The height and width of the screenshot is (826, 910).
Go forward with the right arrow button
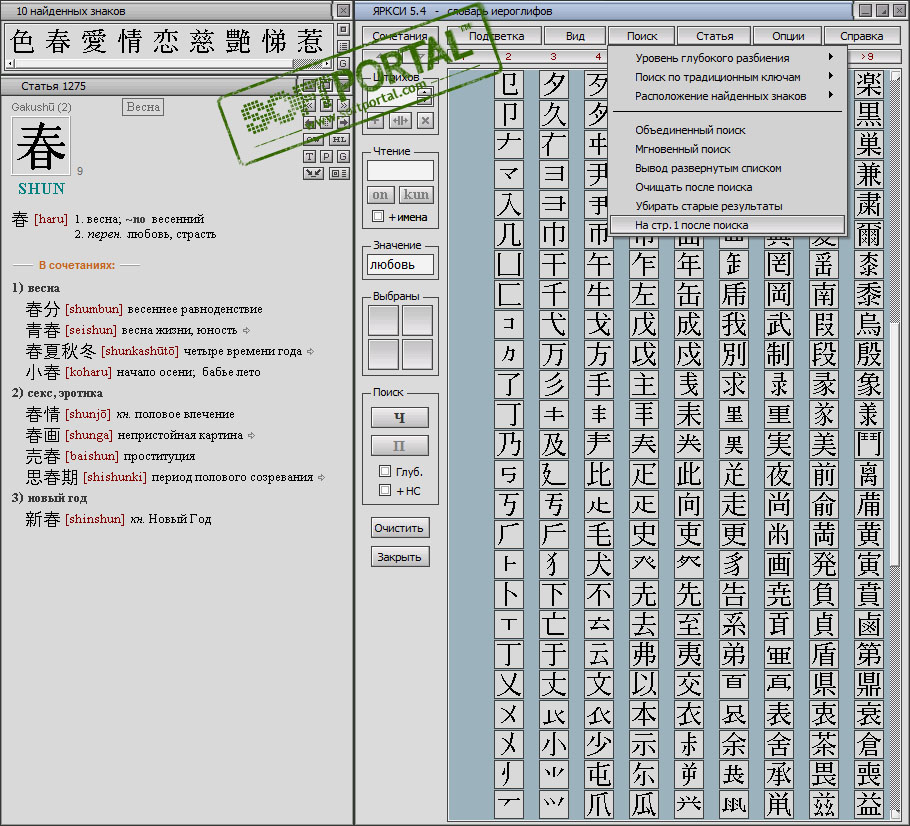[344, 122]
